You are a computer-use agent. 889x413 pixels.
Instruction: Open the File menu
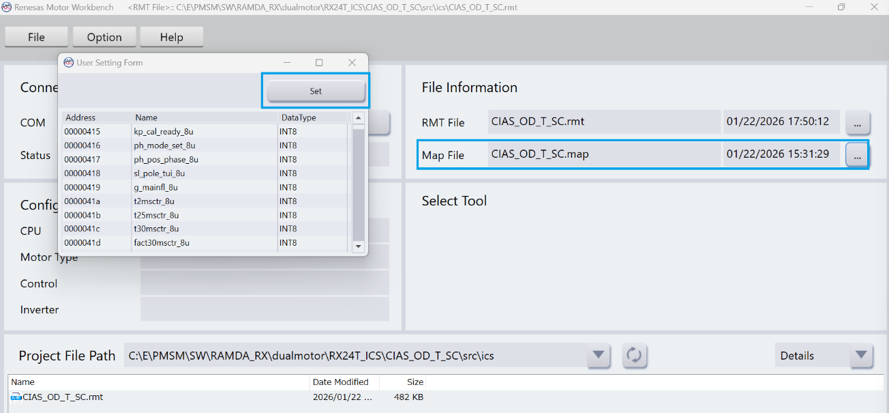[x=36, y=37]
